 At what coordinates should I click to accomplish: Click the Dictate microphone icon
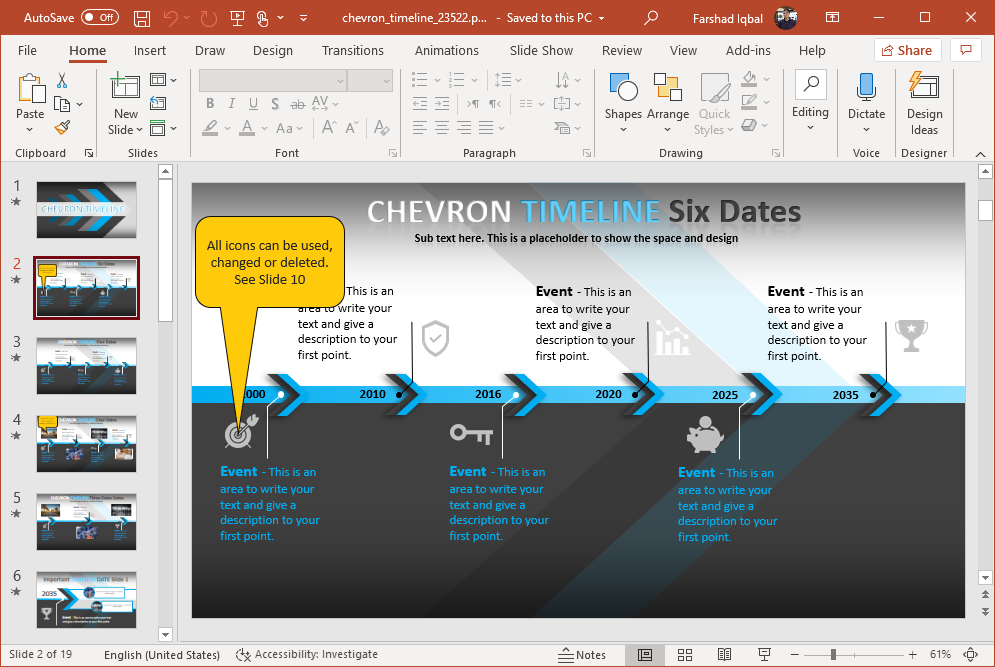866,98
